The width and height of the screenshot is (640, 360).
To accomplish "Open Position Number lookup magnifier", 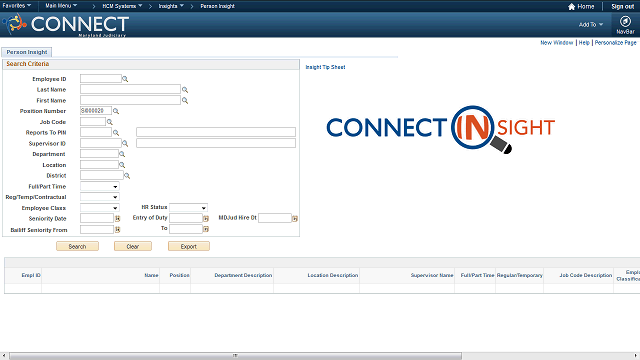I will pos(116,111).
